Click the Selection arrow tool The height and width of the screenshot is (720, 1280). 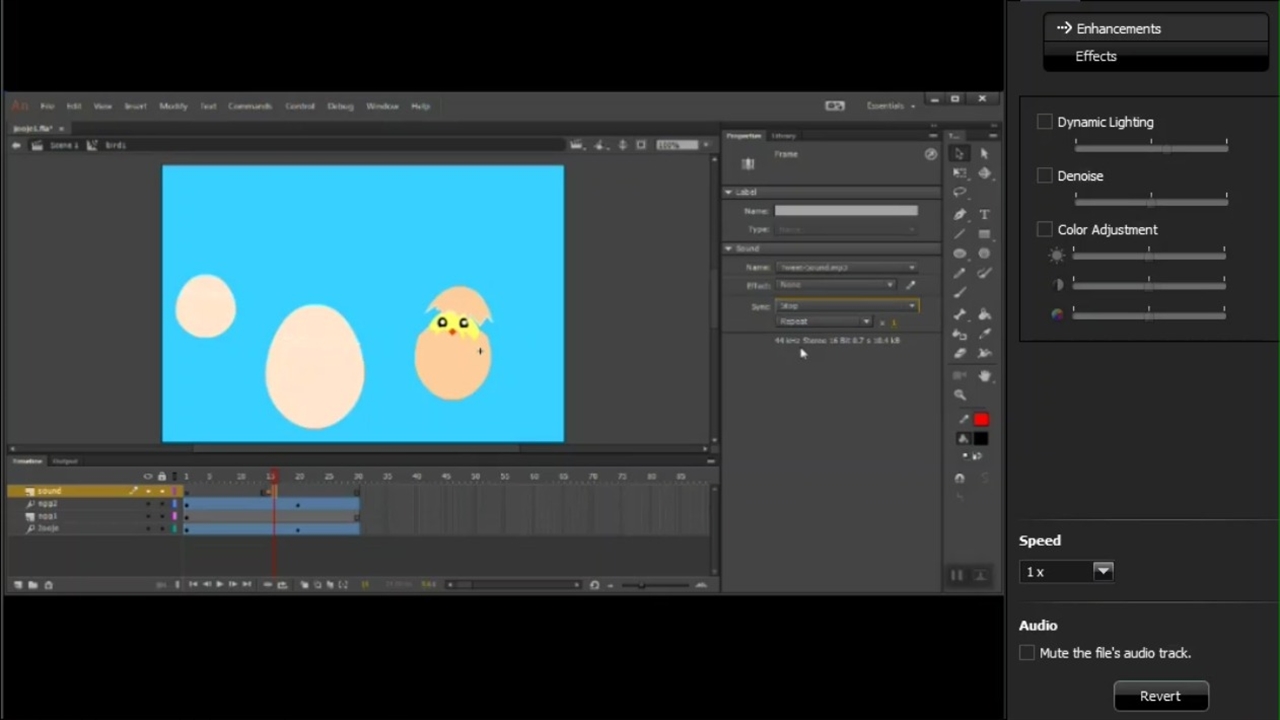point(960,153)
